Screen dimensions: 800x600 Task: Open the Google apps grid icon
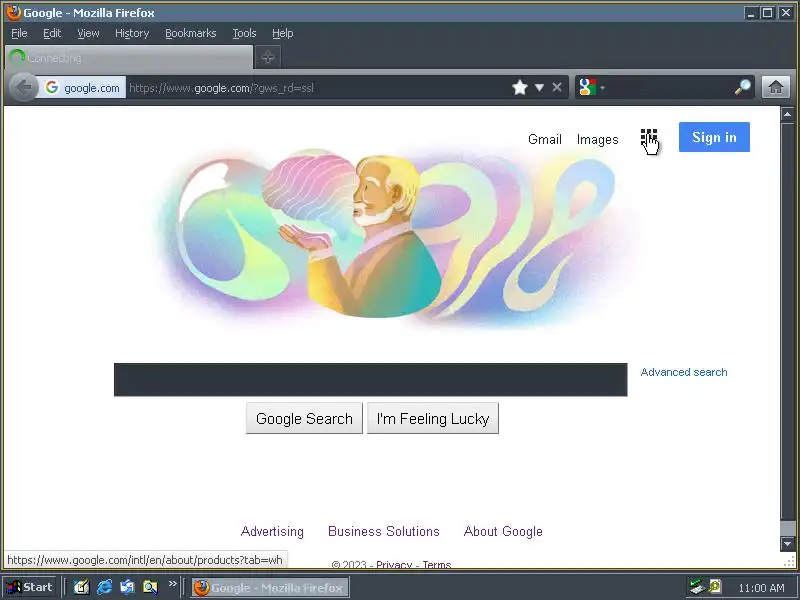click(648, 138)
